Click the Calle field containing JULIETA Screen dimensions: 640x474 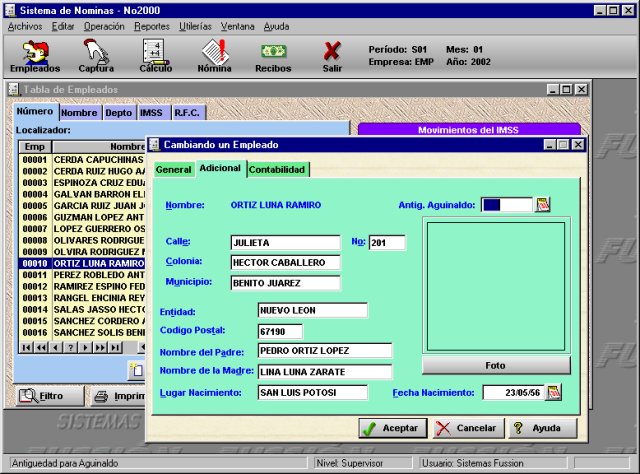(285, 243)
